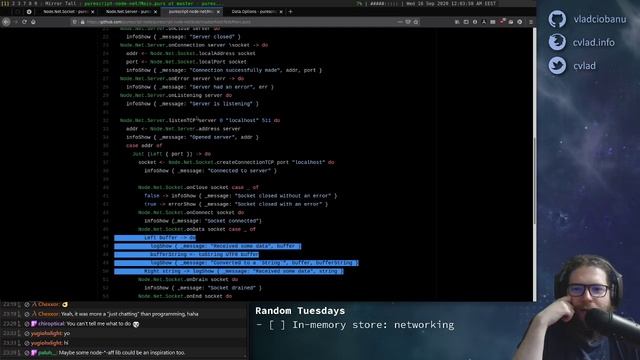Click the vladciobanu text
The image size is (640, 360).
[x=600, y=19]
